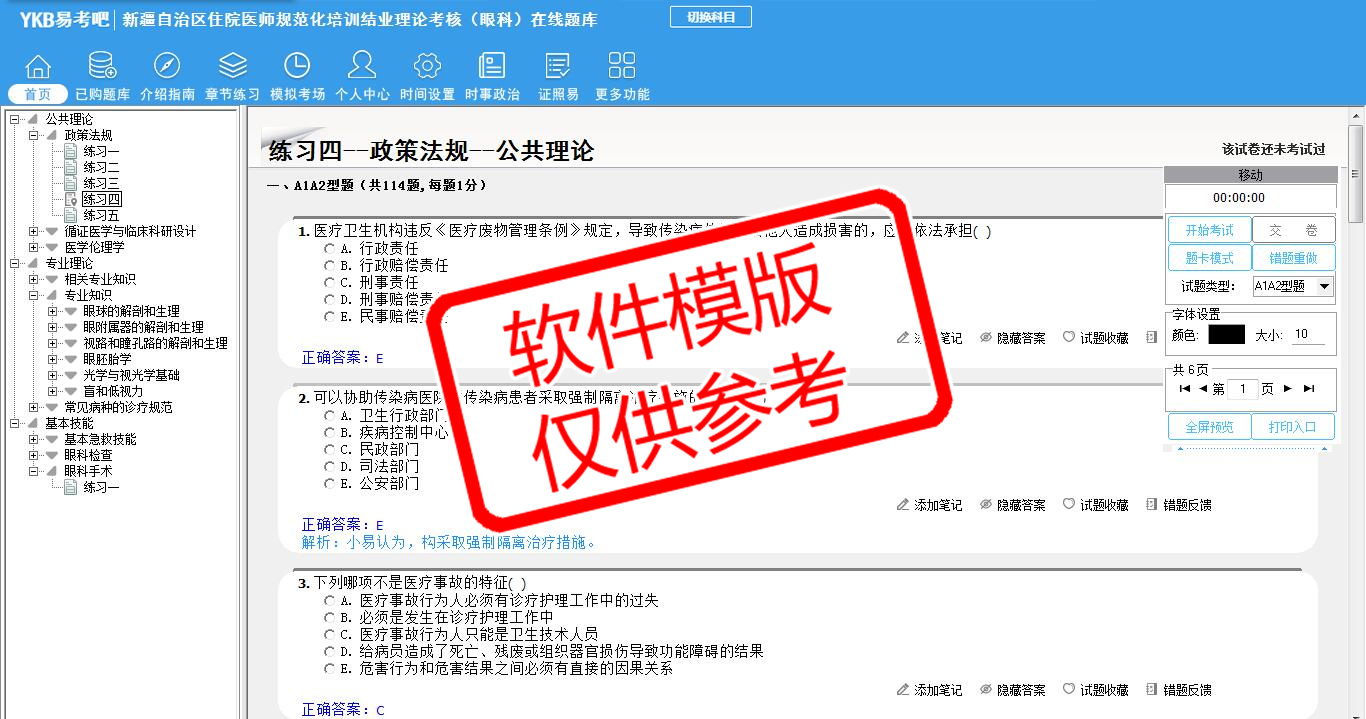
Task: Click the 介绍指南 compass icon
Action: coord(167,67)
